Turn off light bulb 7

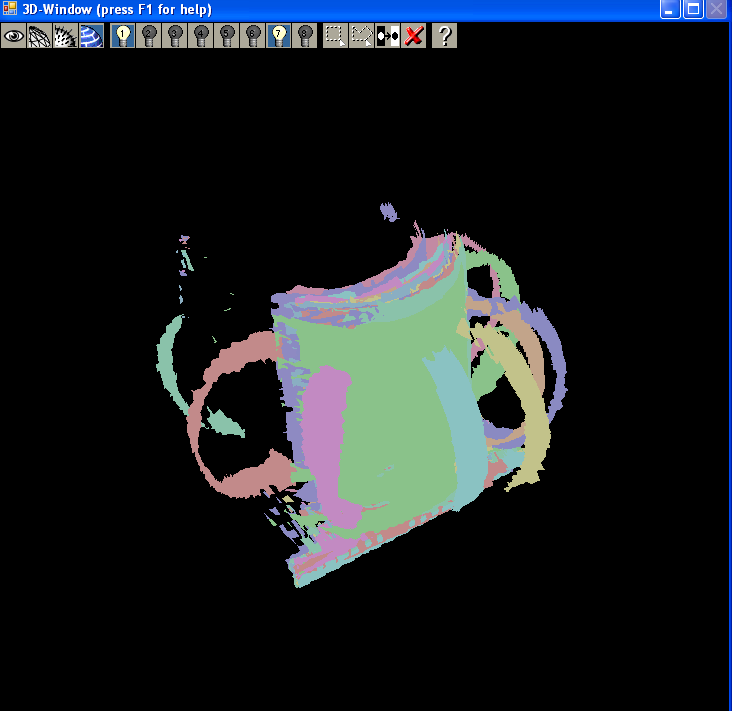coord(279,35)
